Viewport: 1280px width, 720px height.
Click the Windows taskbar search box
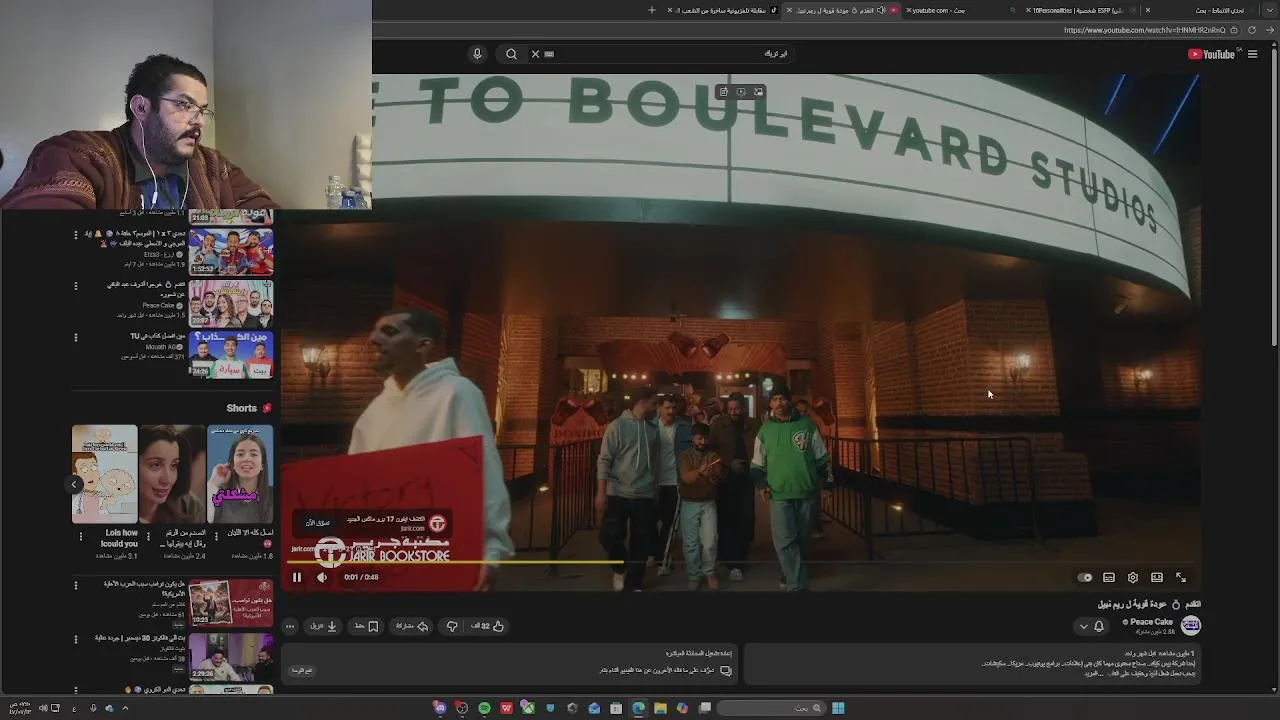click(772, 708)
